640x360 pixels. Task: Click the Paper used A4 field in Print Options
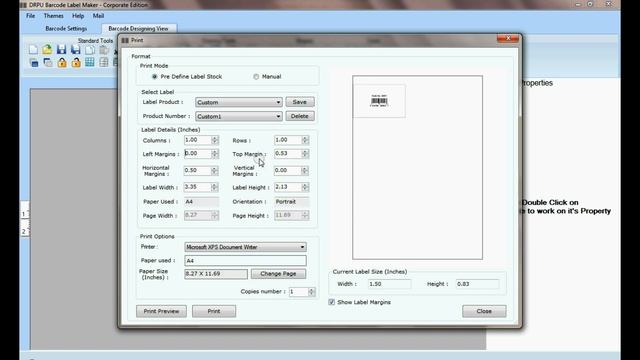point(245,260)
